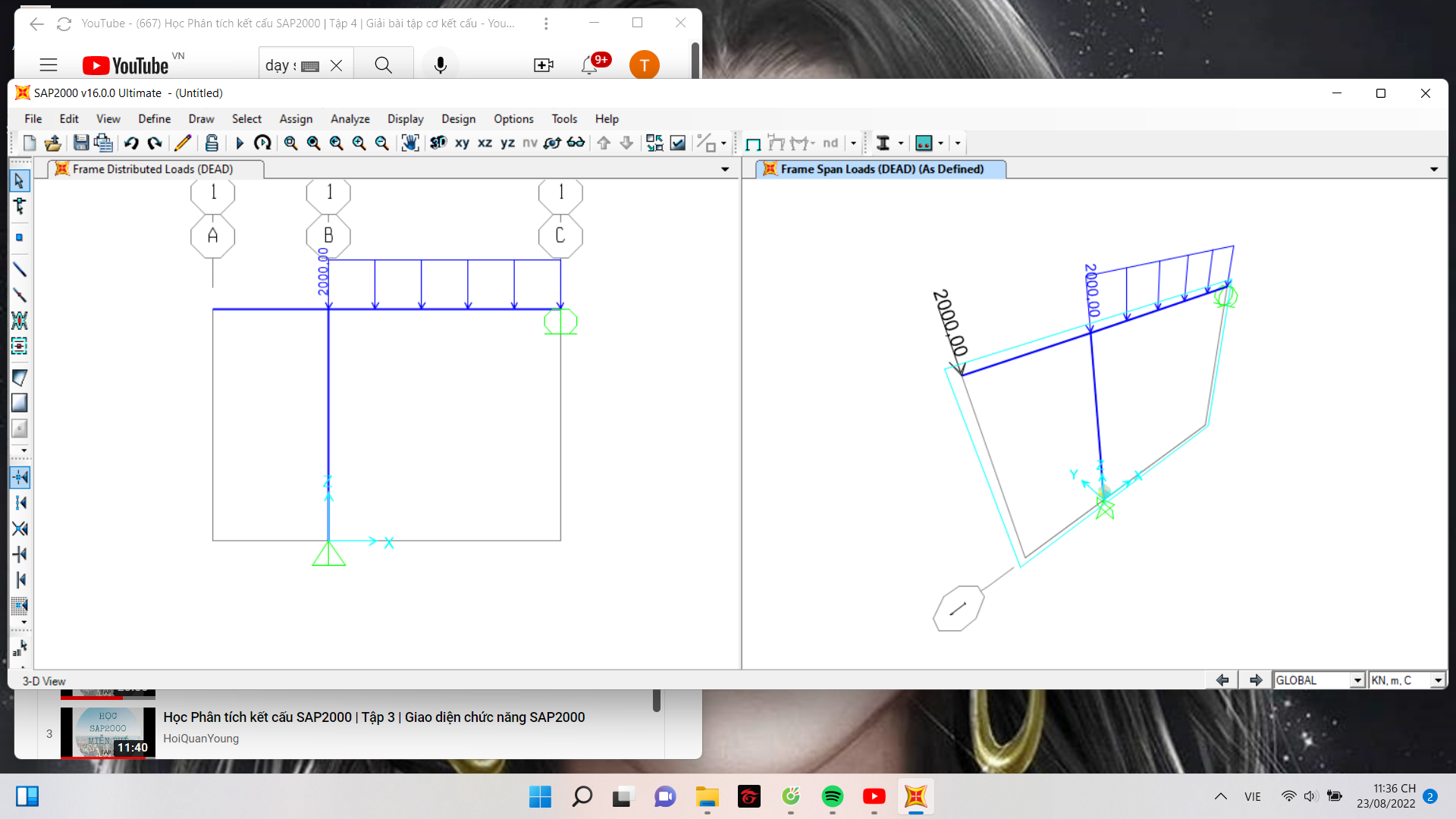
Task: Switch to 3D view icon
Action: click(438, 143)
